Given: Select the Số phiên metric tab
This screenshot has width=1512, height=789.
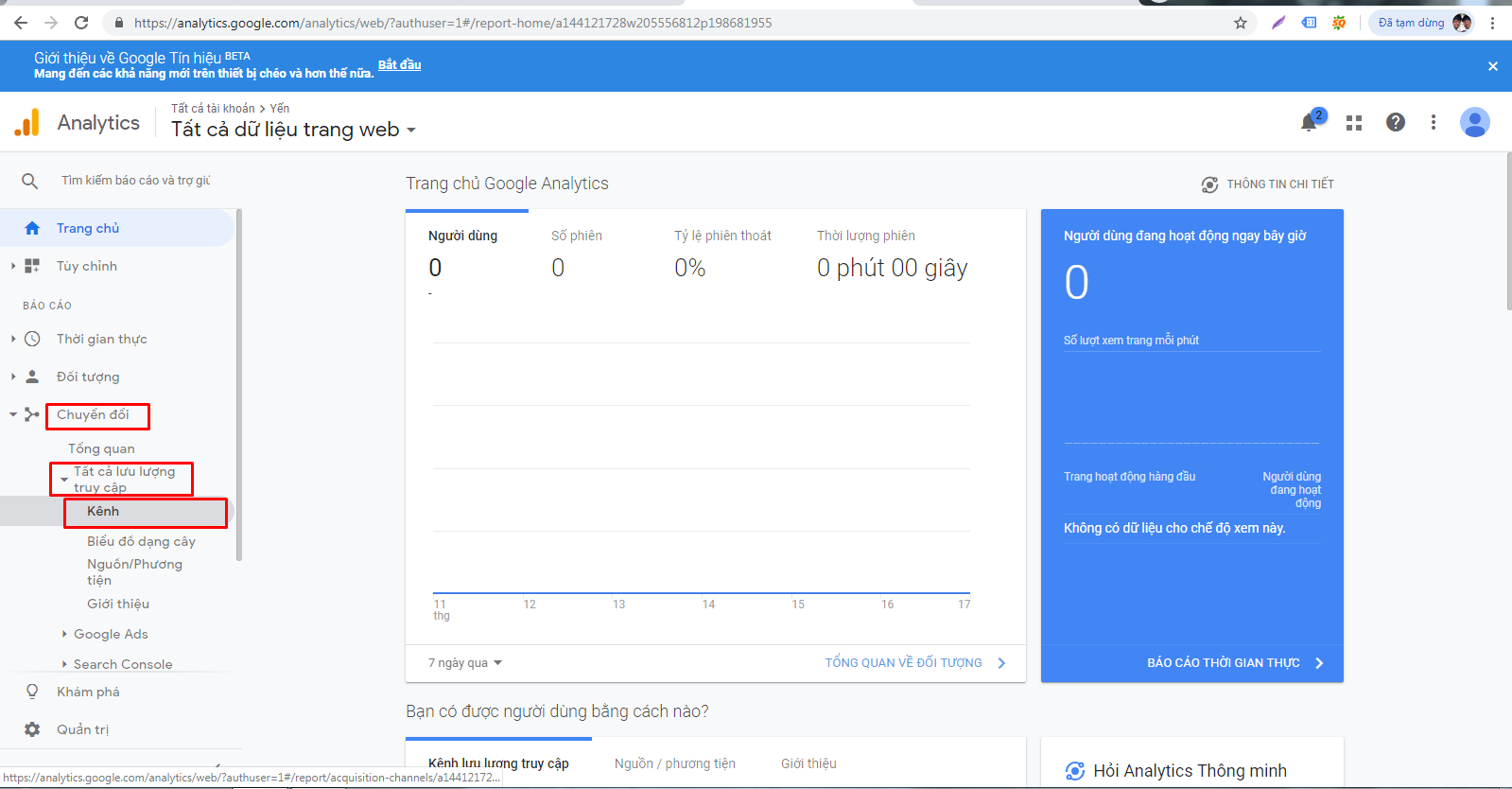Looking at the screenshot, I should click(x=577, y=255).
